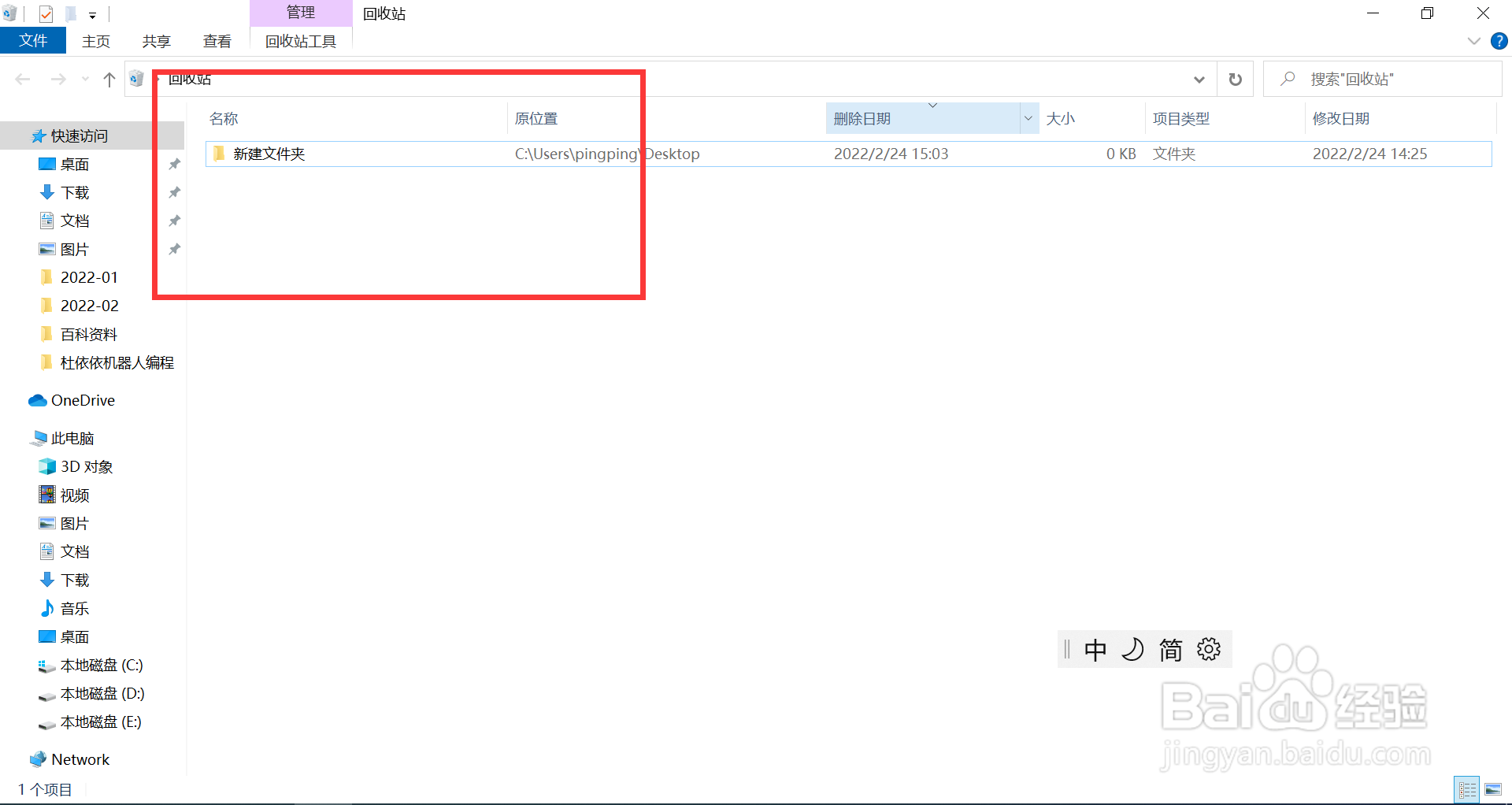Click the 0 KB size cell
The height and width of the screenshot is (805, 1512).
click(1121, 154)
